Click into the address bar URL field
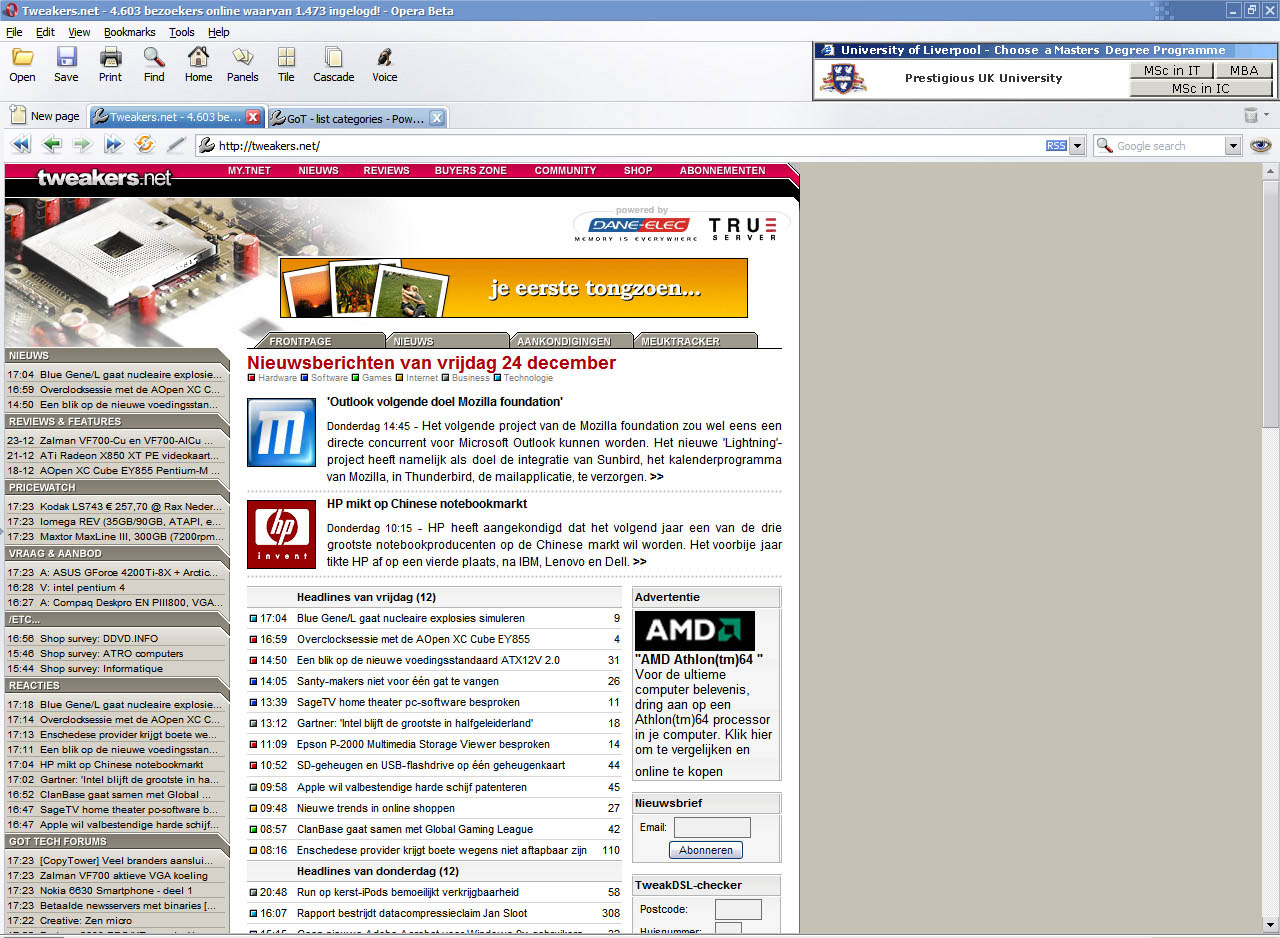 pyautogui.click(x=630, y=146)
